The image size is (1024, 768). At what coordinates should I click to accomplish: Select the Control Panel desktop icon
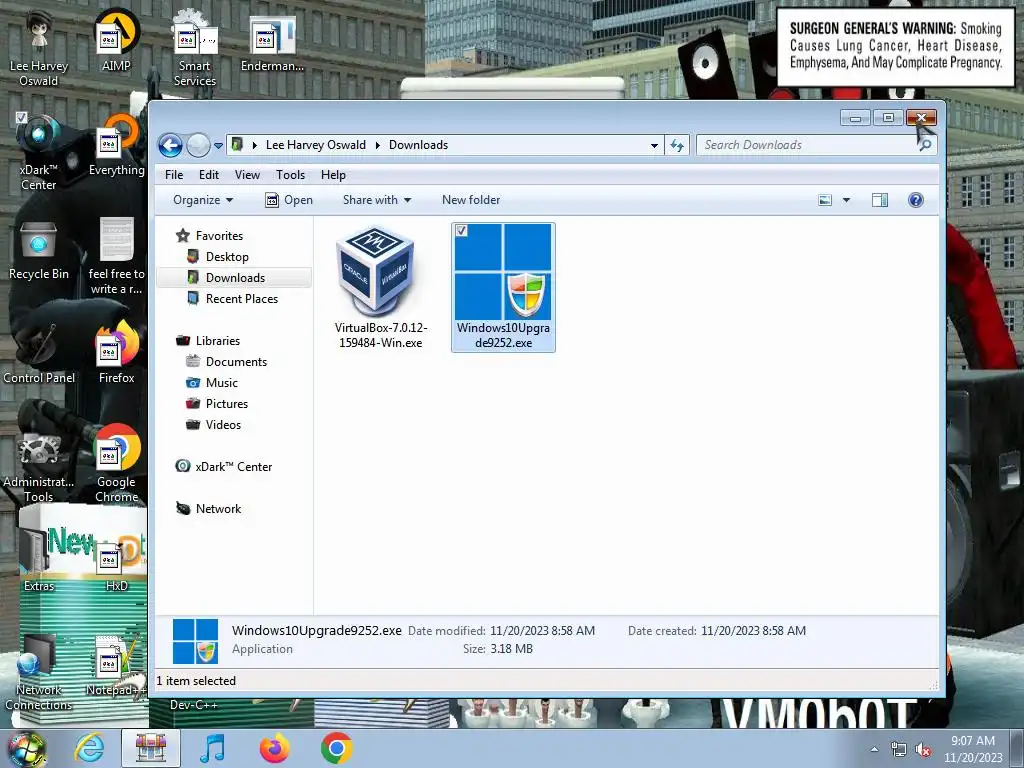[x=39, y=353]
